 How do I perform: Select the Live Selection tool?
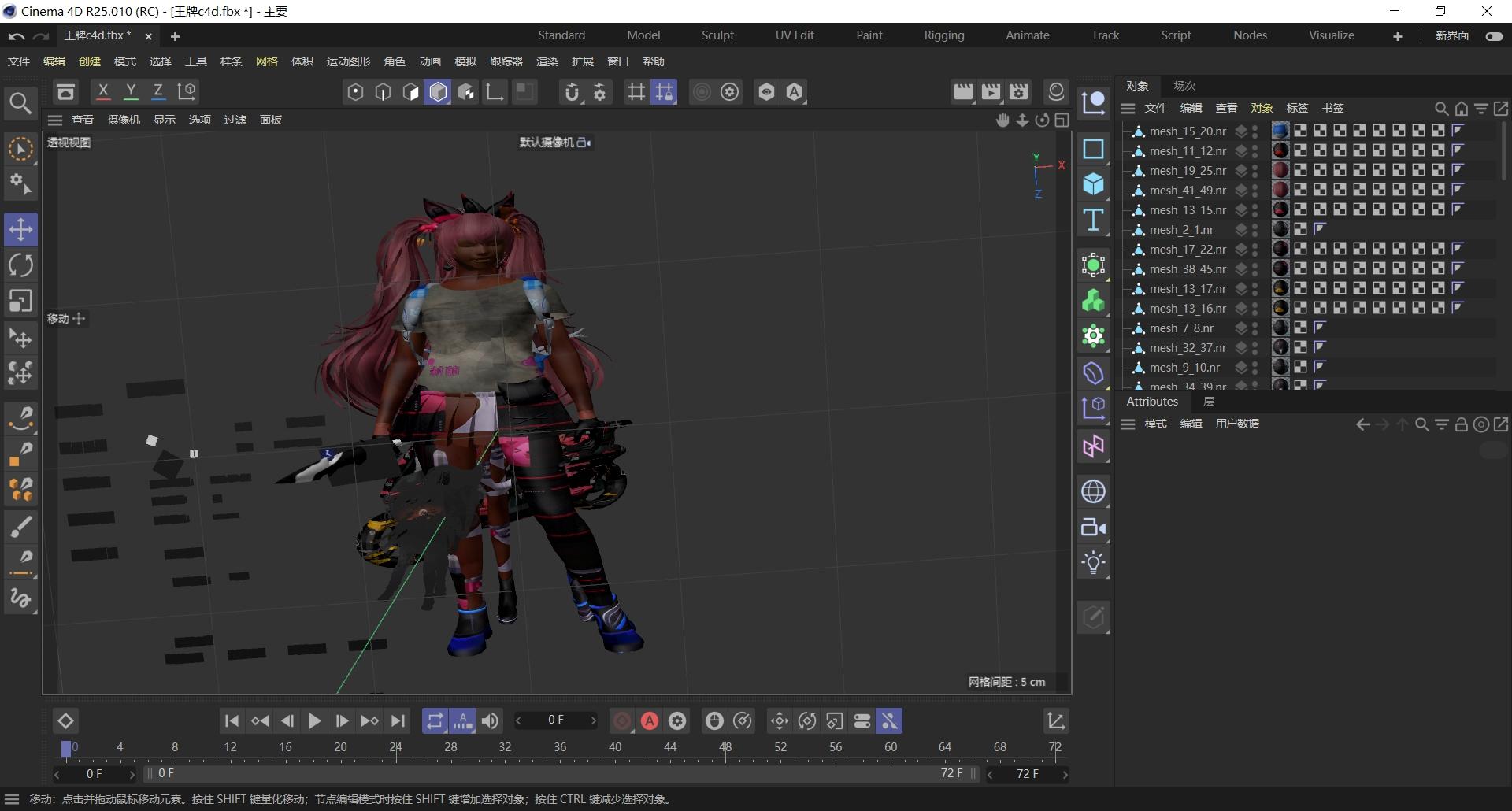pos(20,149)
